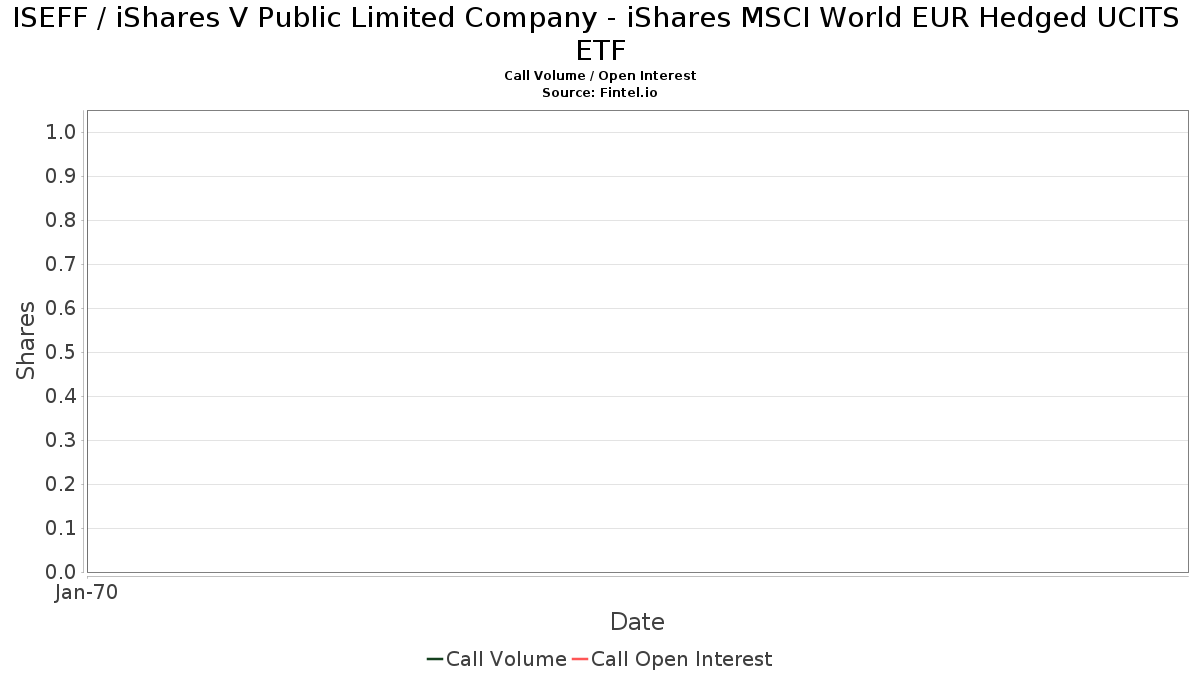Click the 0.0 y-axis tick label
Screen dimensions: 1200x675
61,572
